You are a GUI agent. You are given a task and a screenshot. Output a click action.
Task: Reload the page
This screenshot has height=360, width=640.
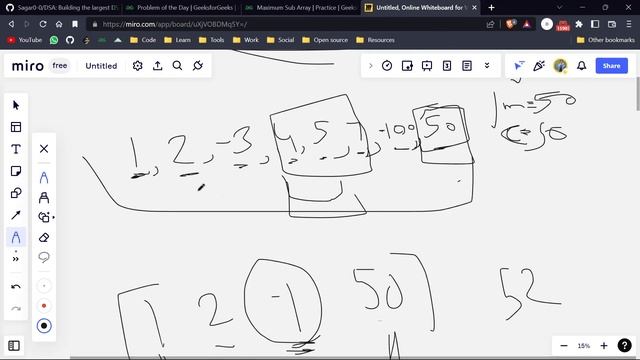tap(43, 24)
